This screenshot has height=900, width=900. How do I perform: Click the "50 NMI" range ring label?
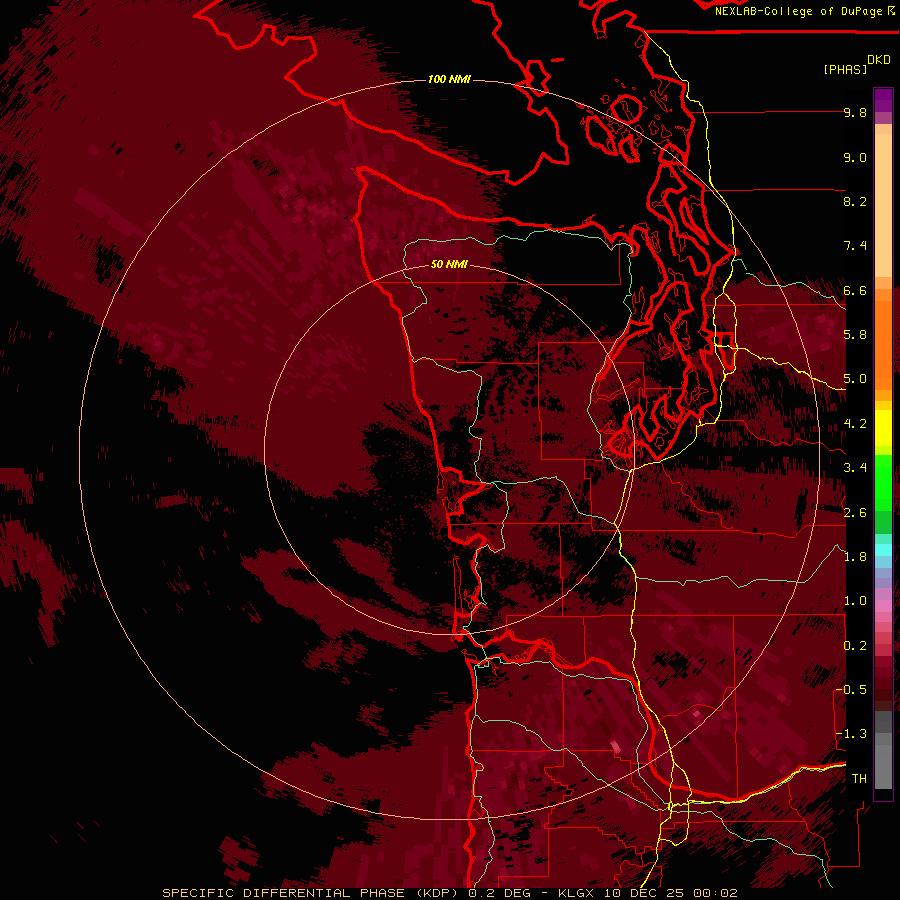(449, 264)
